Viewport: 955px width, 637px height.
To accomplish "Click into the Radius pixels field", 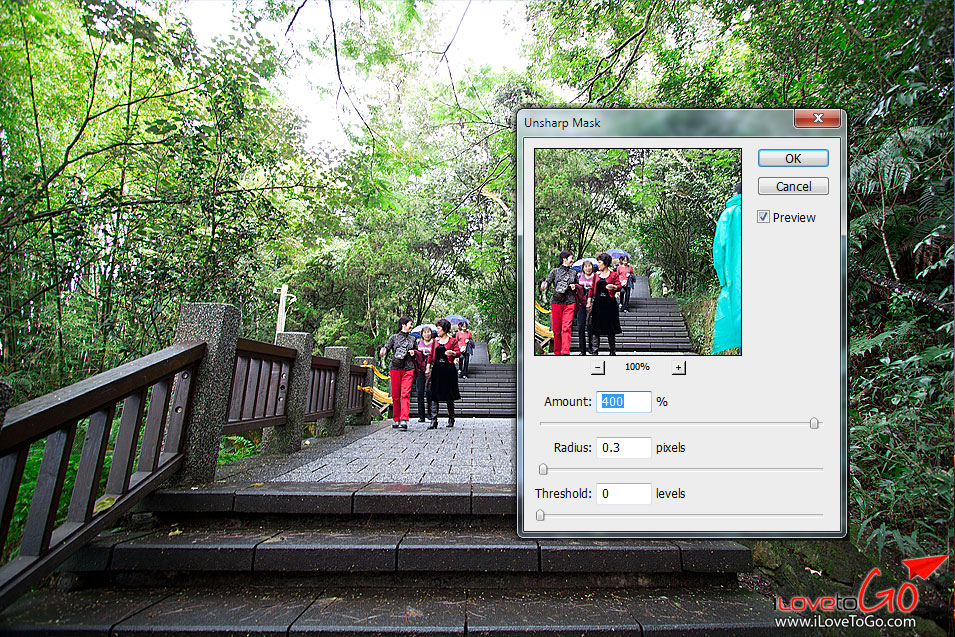I will coord(623,448).
